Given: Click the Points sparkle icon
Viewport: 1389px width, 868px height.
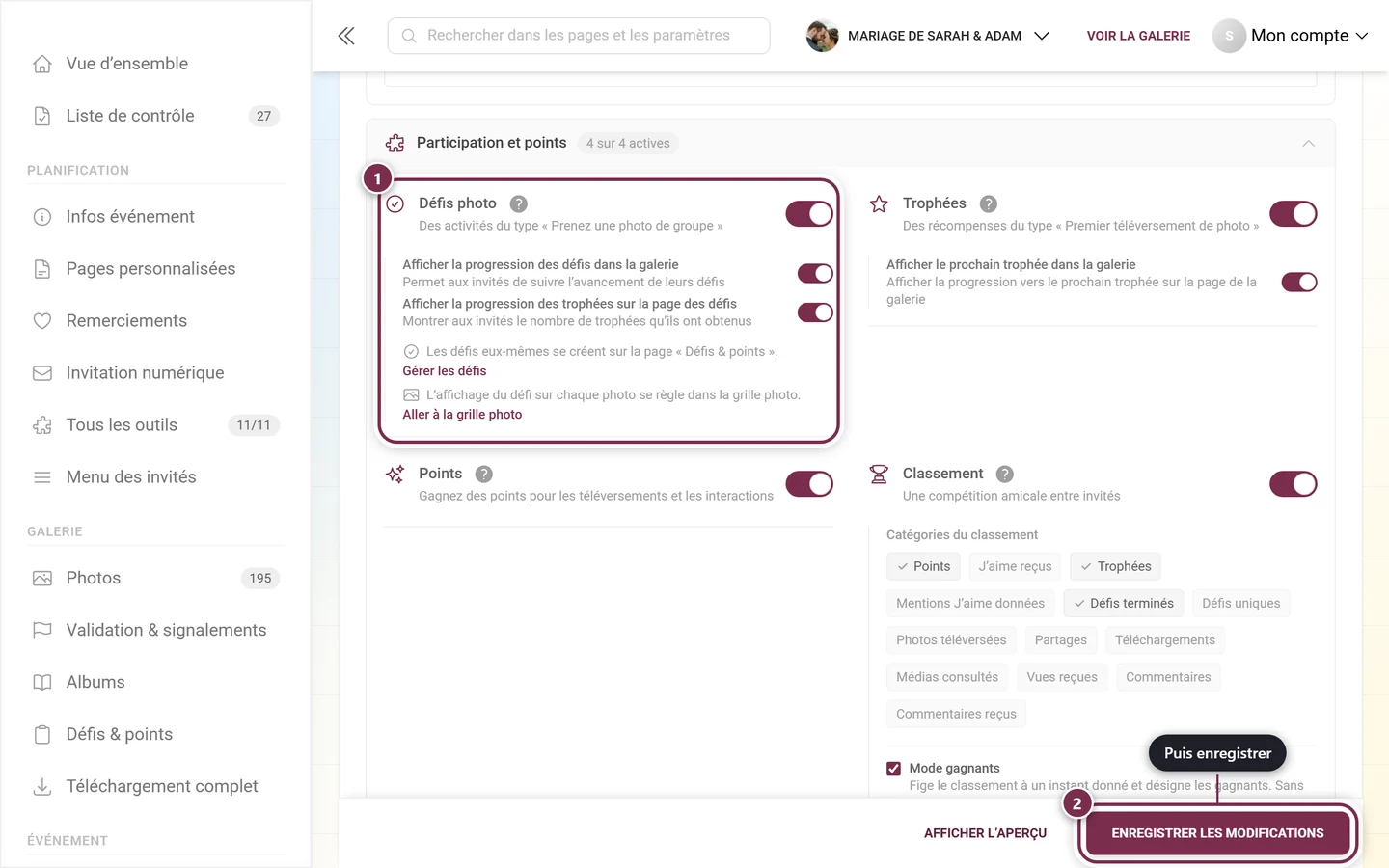Looking at the screenshot, I should coord(395,474).
